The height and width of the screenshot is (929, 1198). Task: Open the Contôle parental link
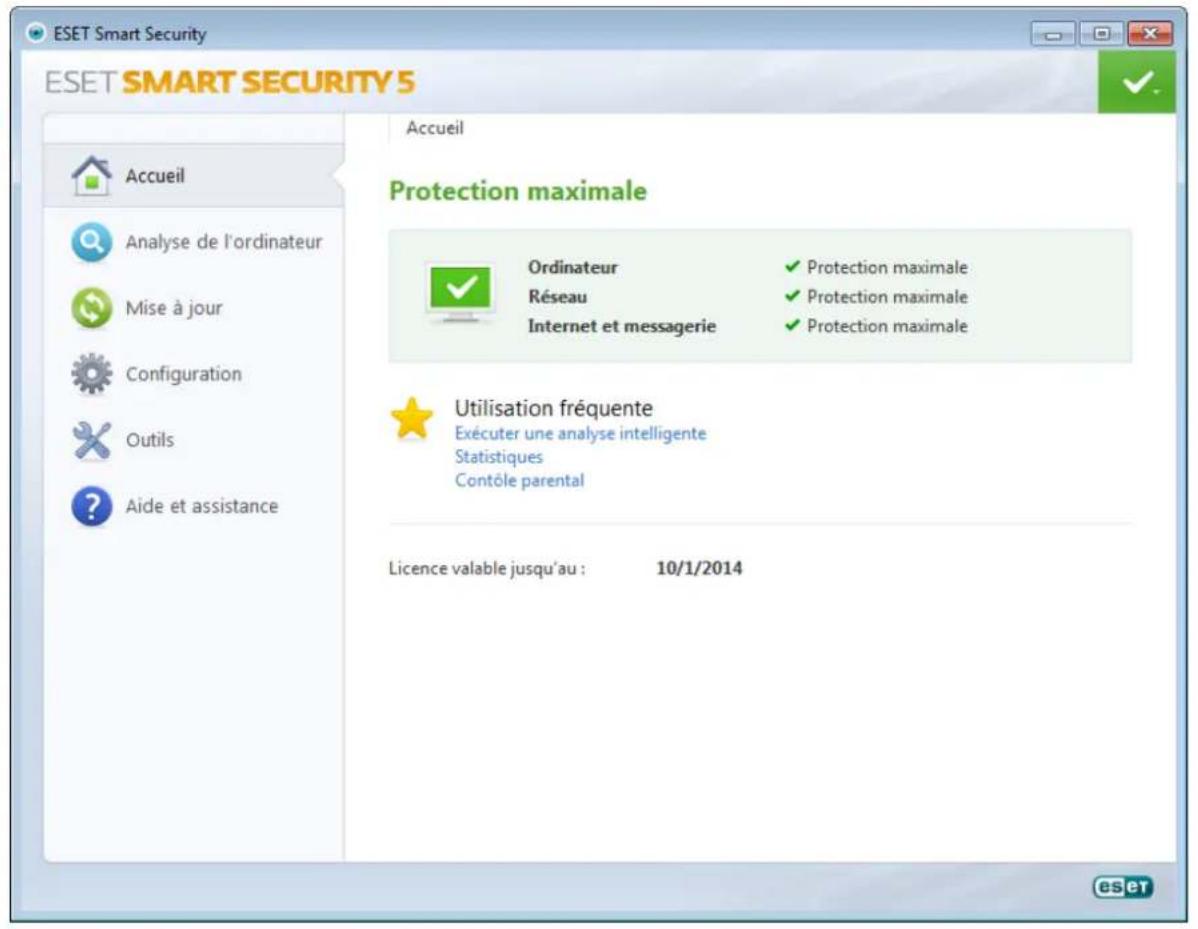click(x=520, y=481)
